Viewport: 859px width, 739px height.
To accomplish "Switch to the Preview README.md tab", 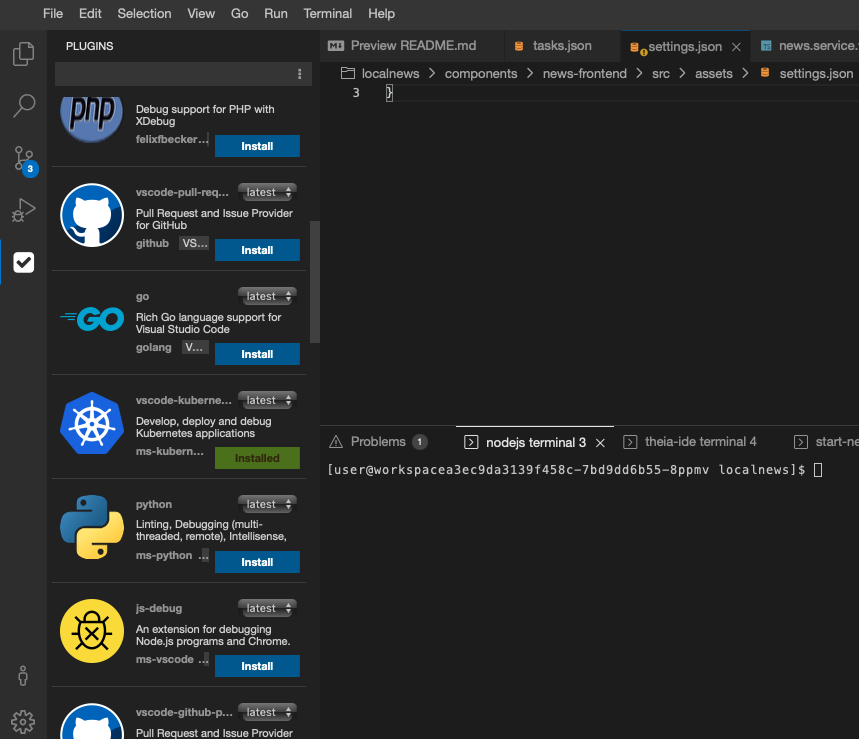I will (x=412, y=45).
